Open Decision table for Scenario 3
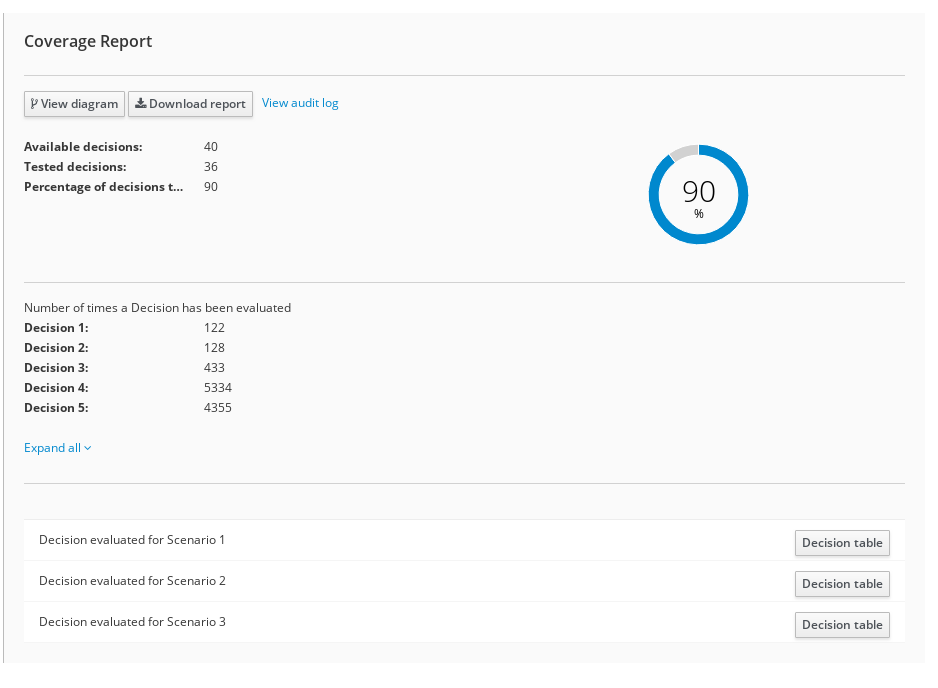The image size is (938, 688). tap(842, 625)
